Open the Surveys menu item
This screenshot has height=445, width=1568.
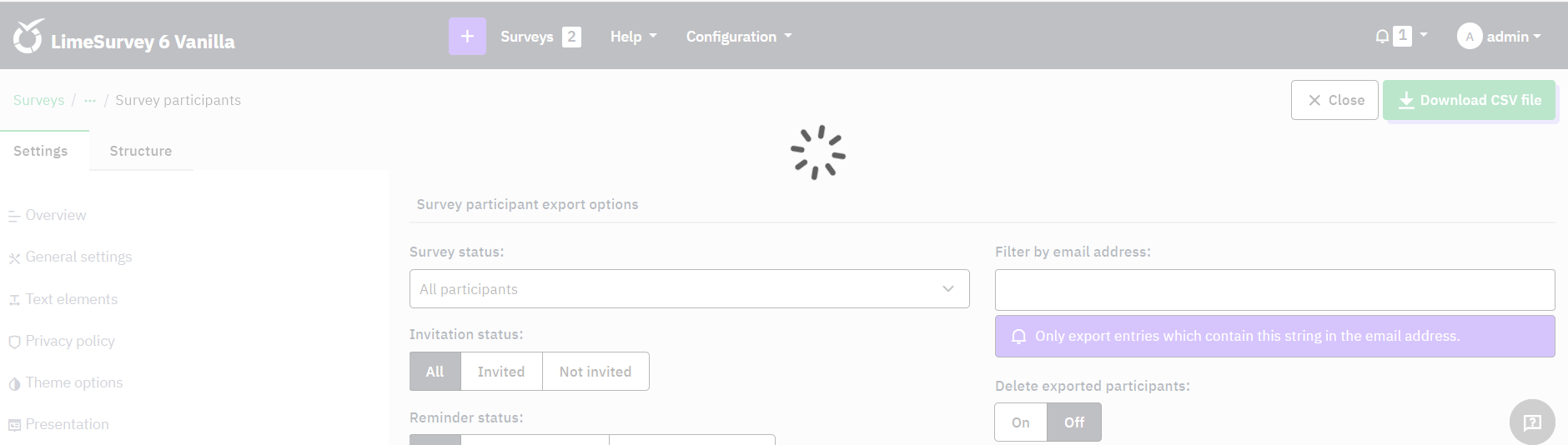point(527,37)
